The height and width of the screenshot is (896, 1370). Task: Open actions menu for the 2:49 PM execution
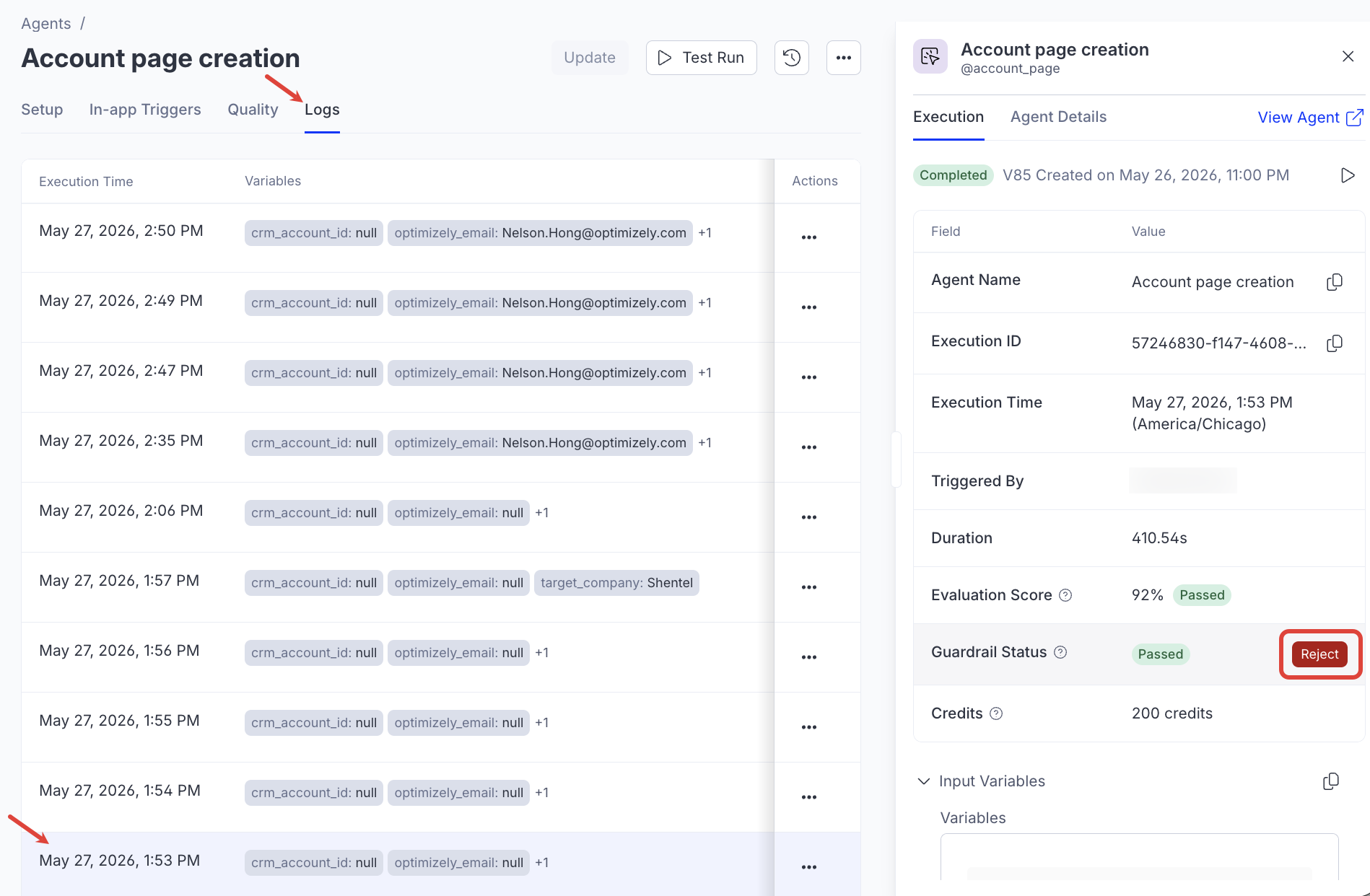pos(809,307)
